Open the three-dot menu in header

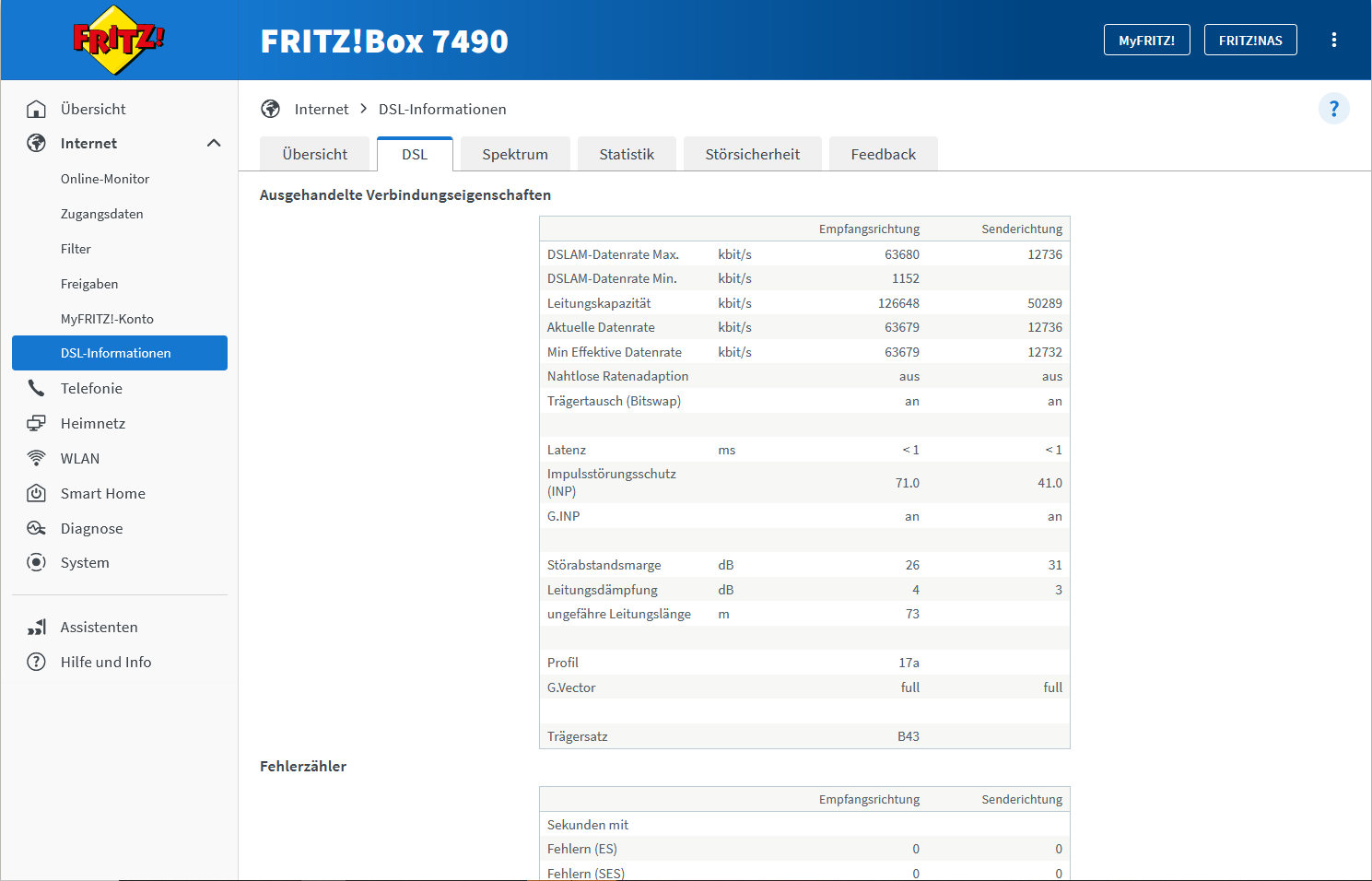[x=1333, y=40]
